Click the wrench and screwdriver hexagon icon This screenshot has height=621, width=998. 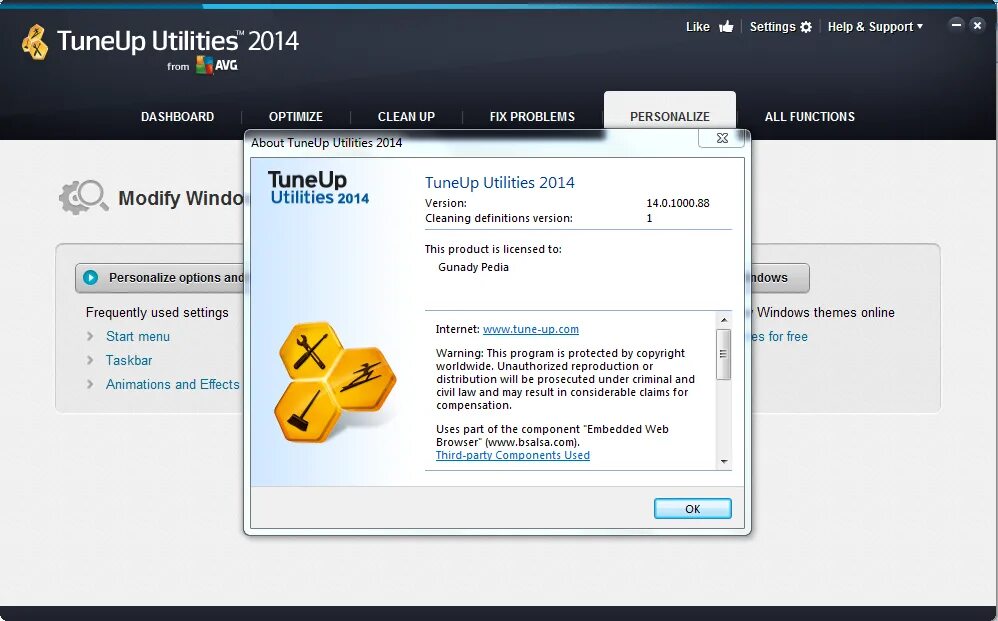311,351
